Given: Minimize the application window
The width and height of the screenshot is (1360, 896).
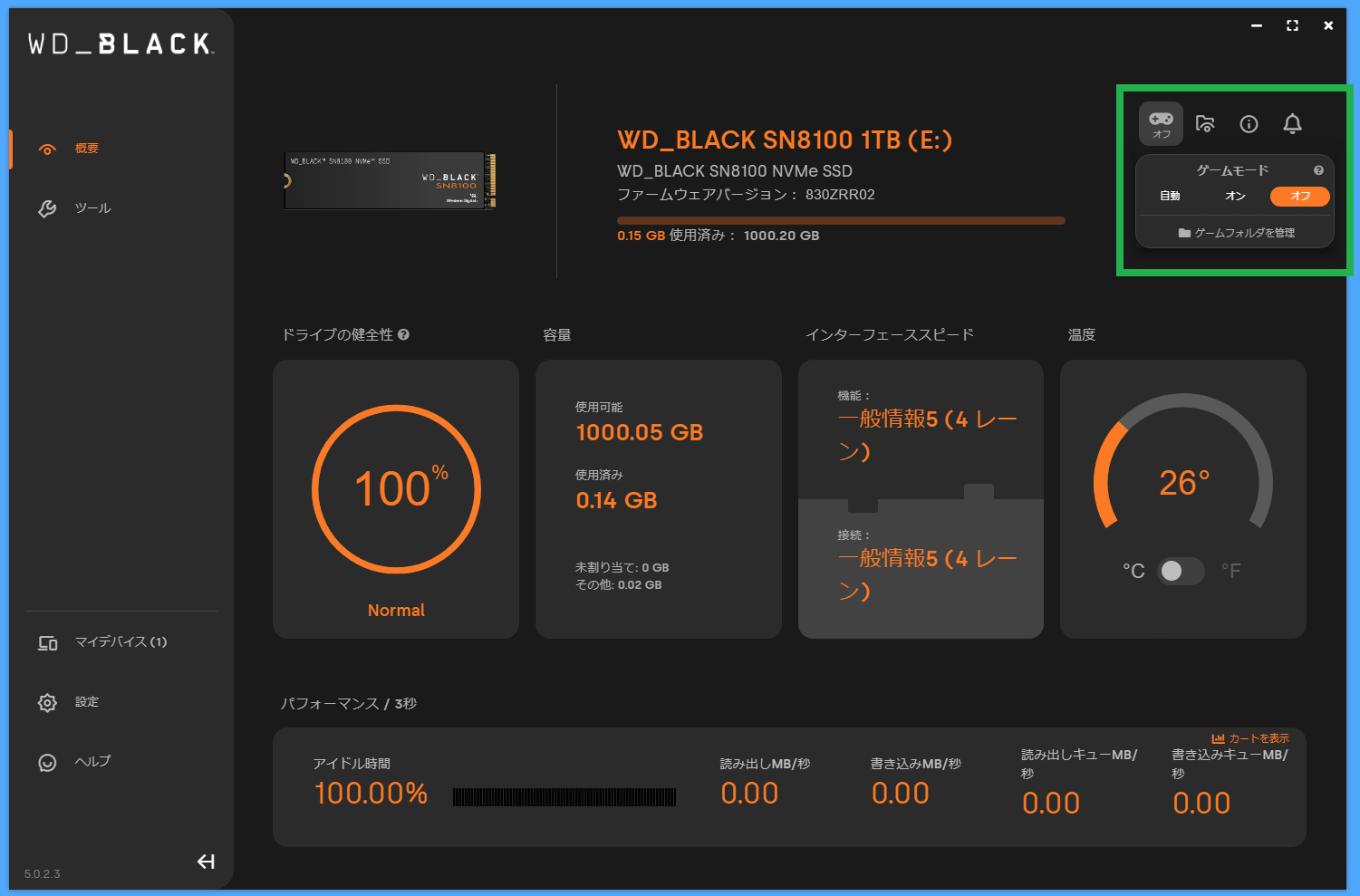Looking at the screenshot, I should [x=1257, y=25].
